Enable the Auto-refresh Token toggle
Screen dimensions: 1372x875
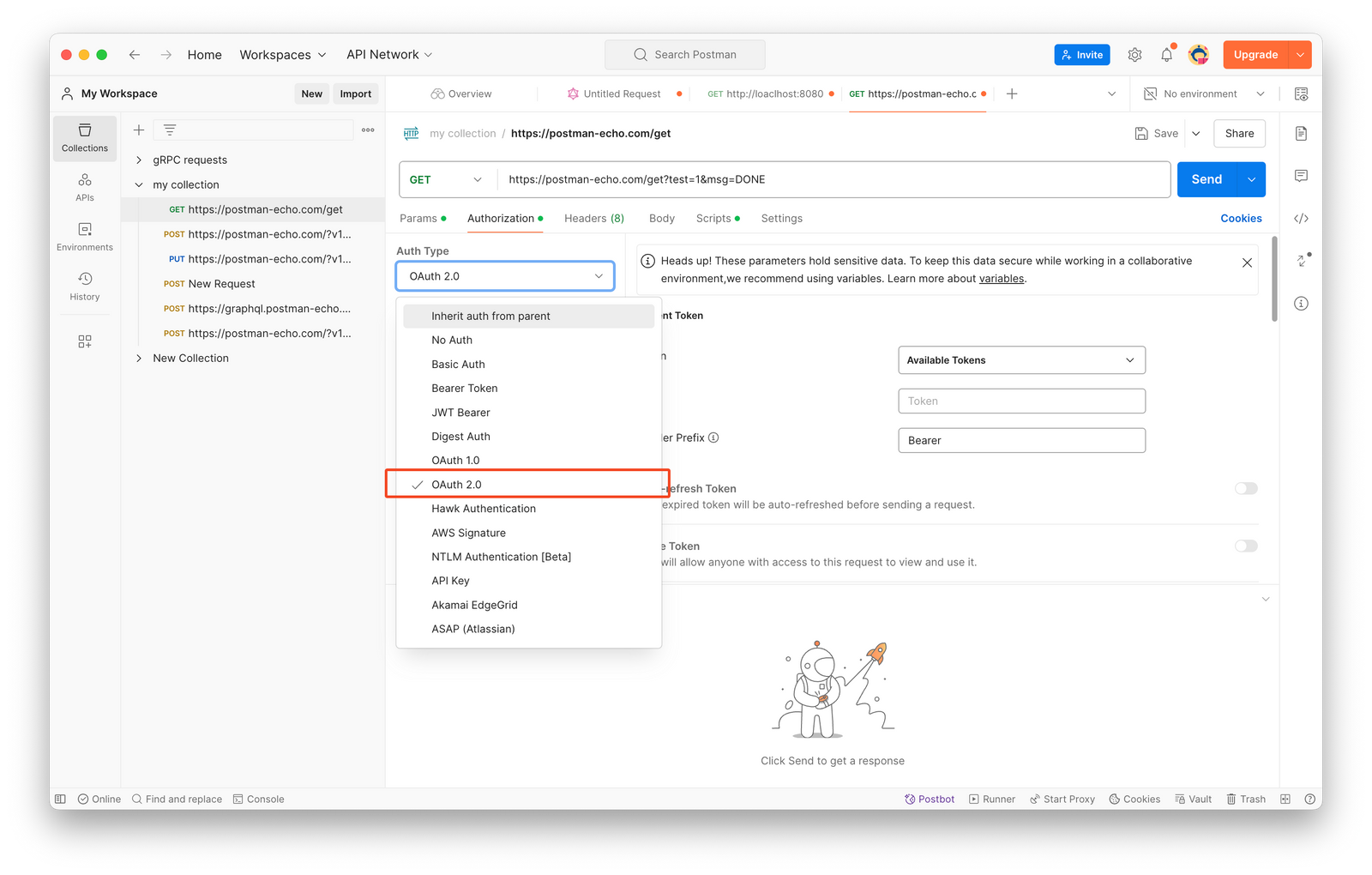[x=1246, y=489]
